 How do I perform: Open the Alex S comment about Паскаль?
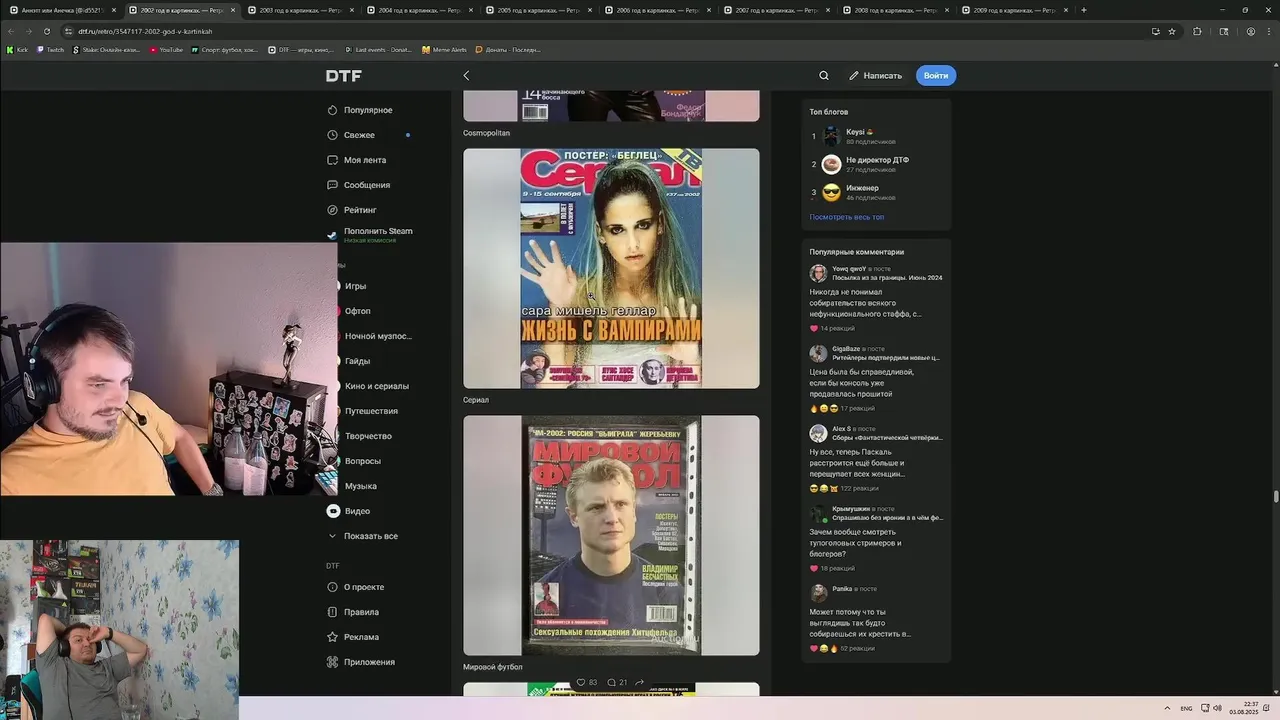pyautogui.click(x=876, y=459)
